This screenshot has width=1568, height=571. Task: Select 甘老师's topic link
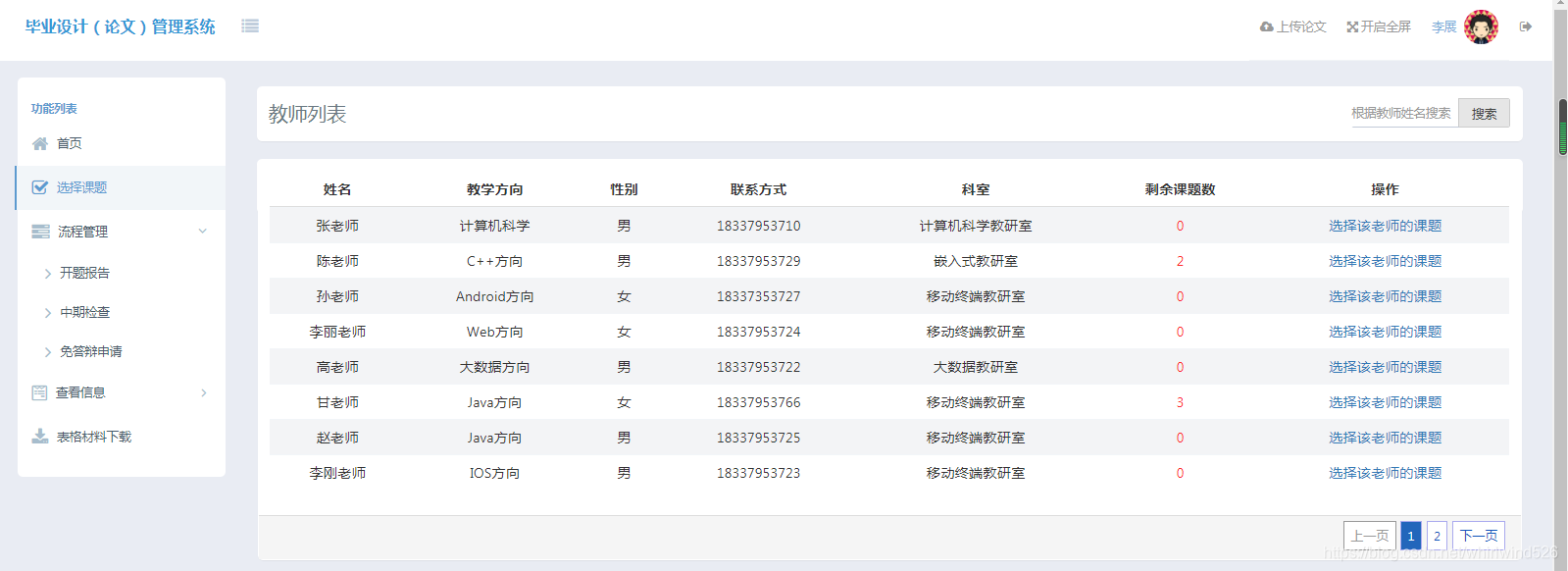pyautogui.click(x=1385, y=402)
